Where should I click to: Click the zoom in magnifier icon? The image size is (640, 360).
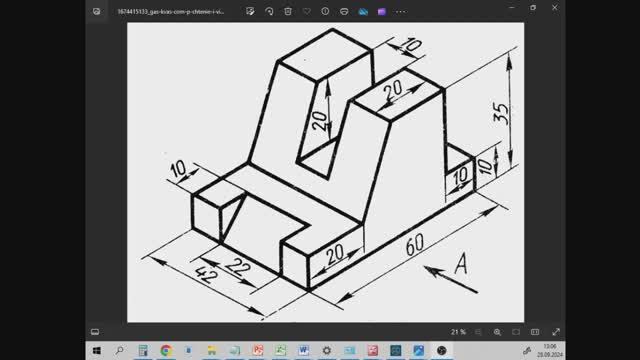[497, 332]
